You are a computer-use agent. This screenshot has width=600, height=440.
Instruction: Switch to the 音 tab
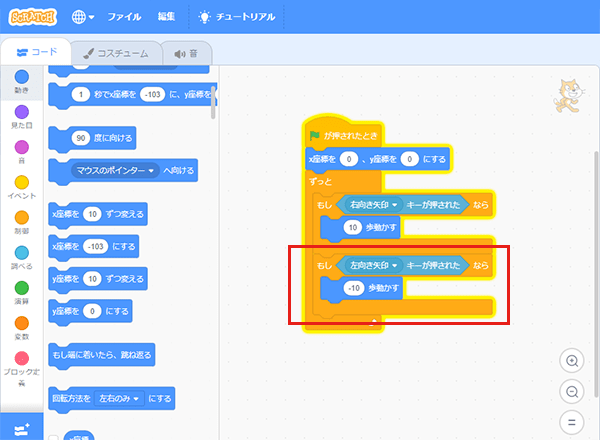point(186,54)
